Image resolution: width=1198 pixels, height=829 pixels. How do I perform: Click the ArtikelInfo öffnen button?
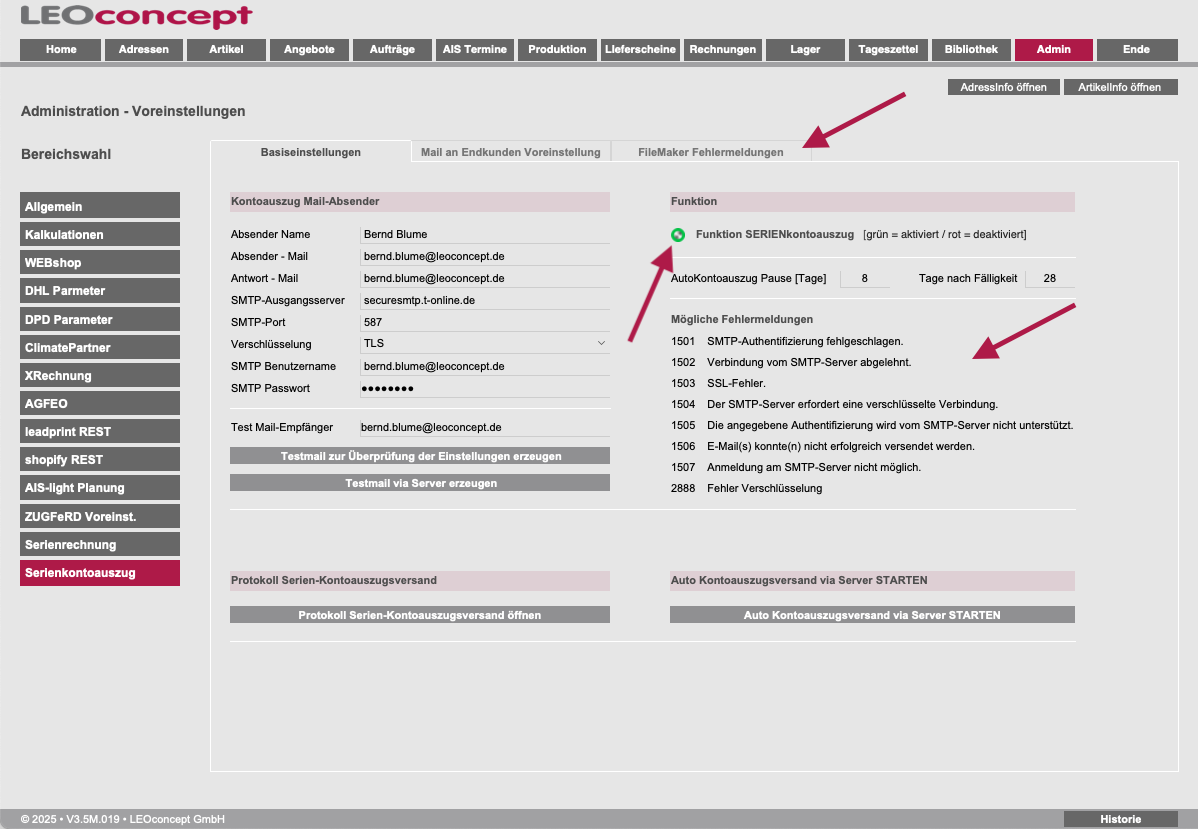pos(1120,88)
